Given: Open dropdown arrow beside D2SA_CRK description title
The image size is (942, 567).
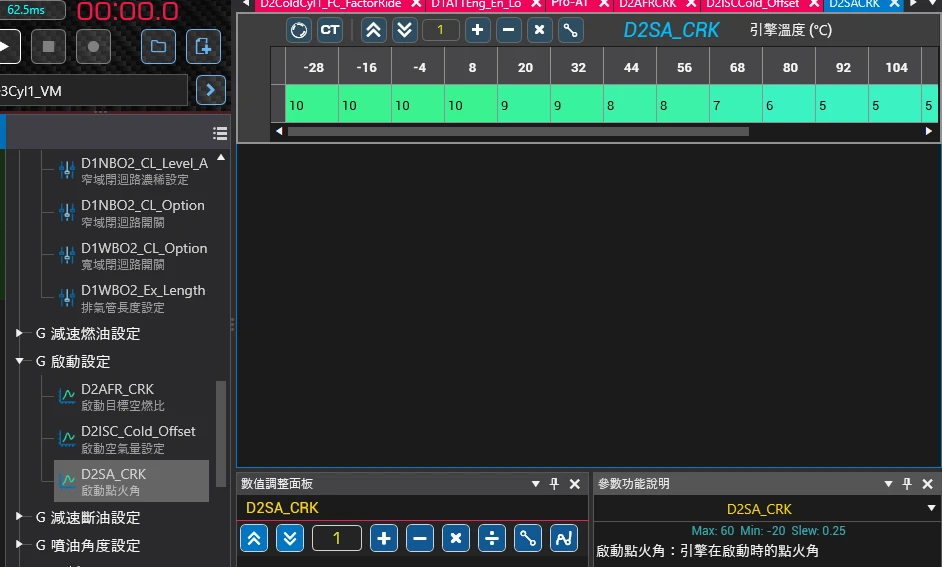Looking at the screenshot, I should [931, 508].
